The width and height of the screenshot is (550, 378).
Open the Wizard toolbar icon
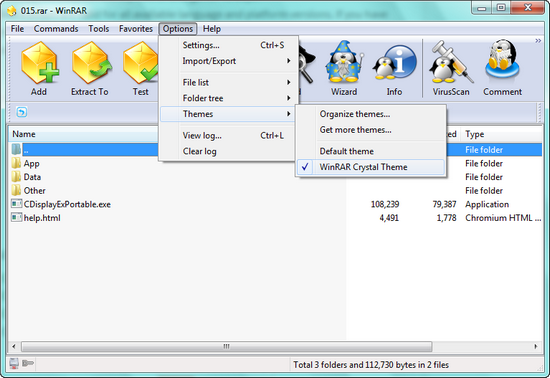344,62
